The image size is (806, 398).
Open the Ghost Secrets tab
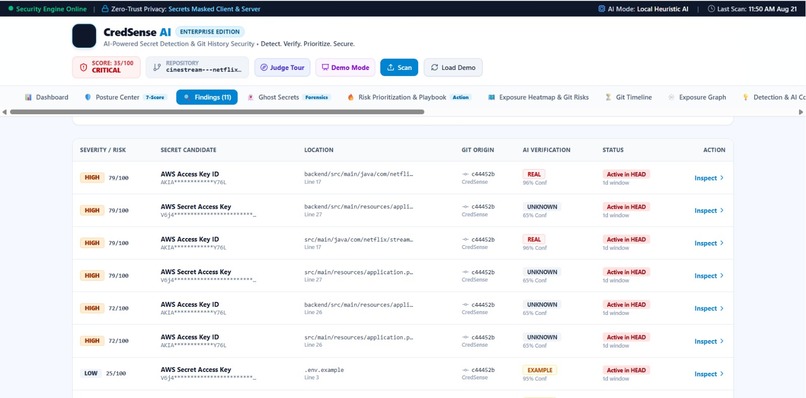[x=289, y=97]
